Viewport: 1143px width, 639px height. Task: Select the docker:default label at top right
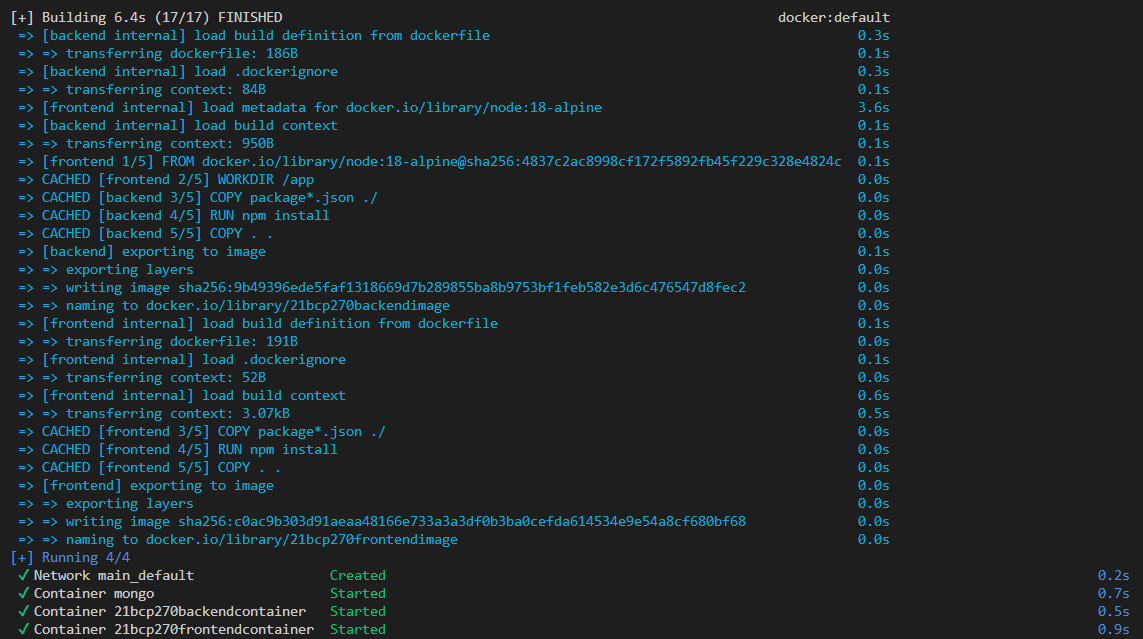tap(833, 16)
